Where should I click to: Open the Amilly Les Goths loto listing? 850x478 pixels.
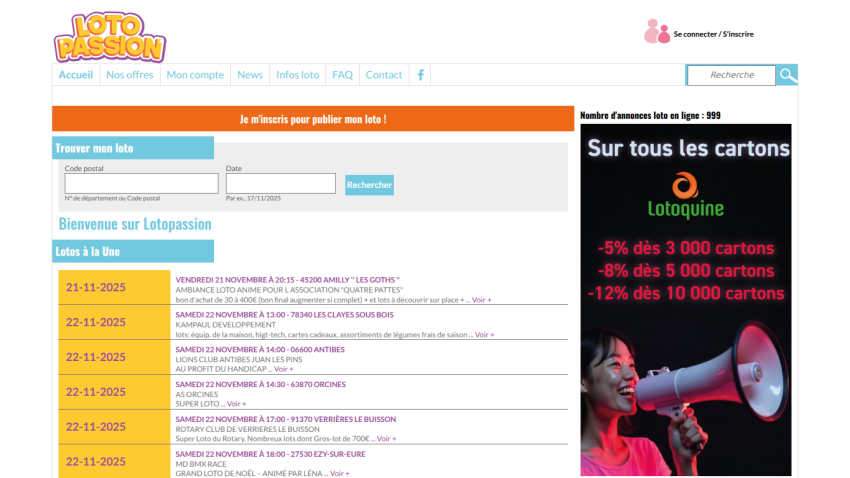click(x=287, y=280)
